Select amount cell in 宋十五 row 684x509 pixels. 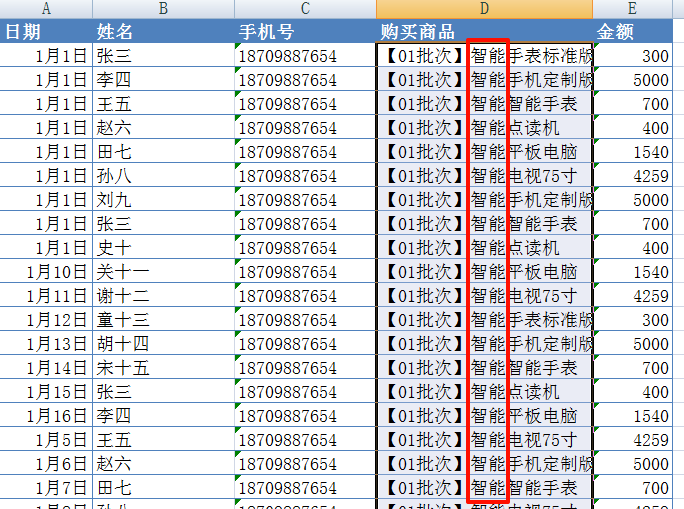tap(632, 367)
